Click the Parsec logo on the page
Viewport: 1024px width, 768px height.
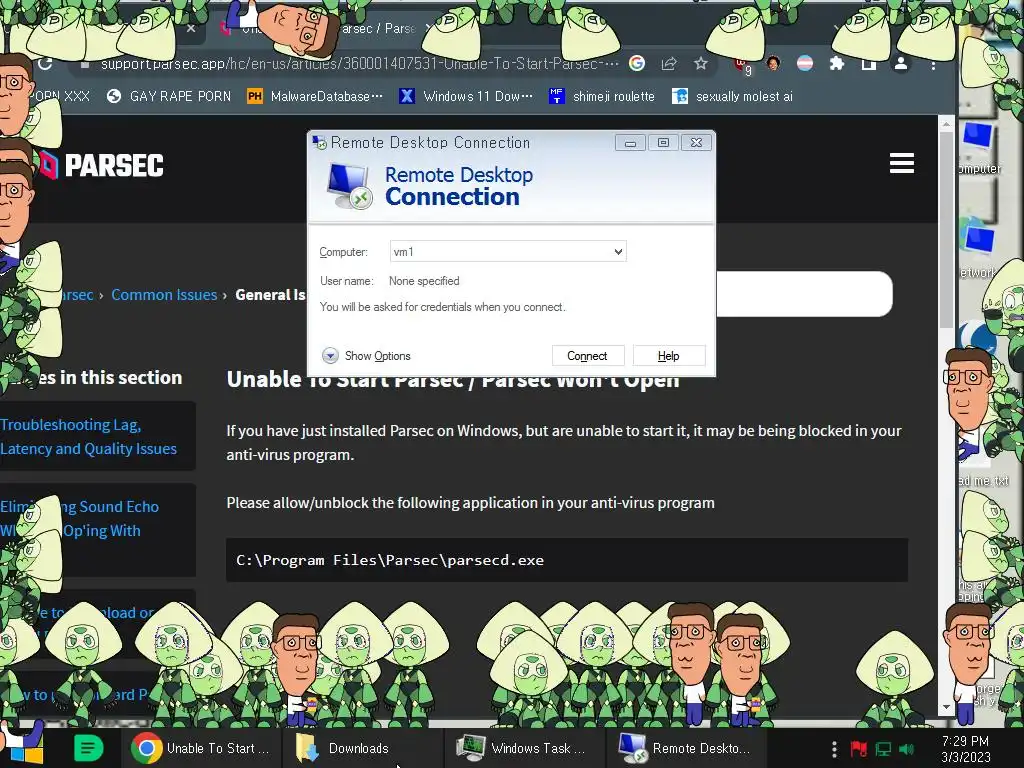click(101, 165)
